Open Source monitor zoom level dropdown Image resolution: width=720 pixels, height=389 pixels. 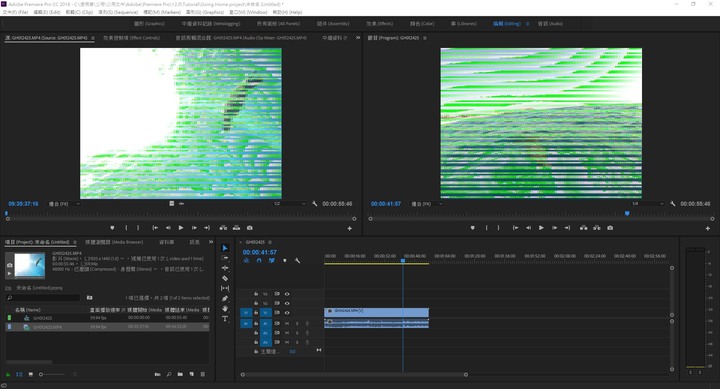(64, 203)
